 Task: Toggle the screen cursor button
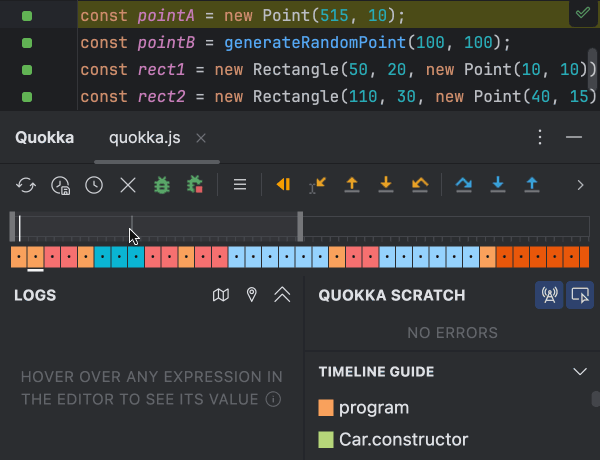tap(580, 295)
